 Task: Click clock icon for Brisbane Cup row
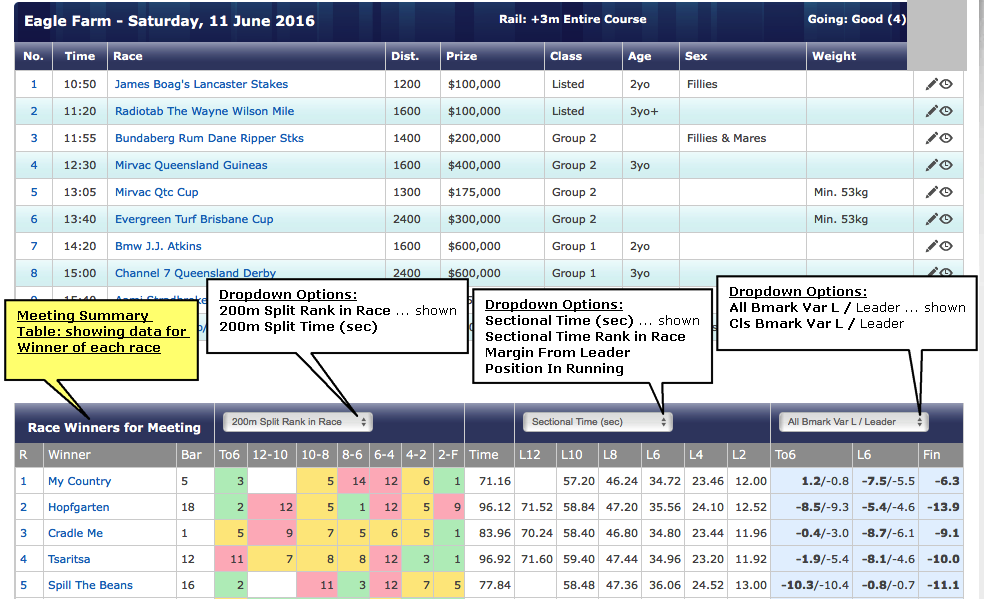coord(946,220)
